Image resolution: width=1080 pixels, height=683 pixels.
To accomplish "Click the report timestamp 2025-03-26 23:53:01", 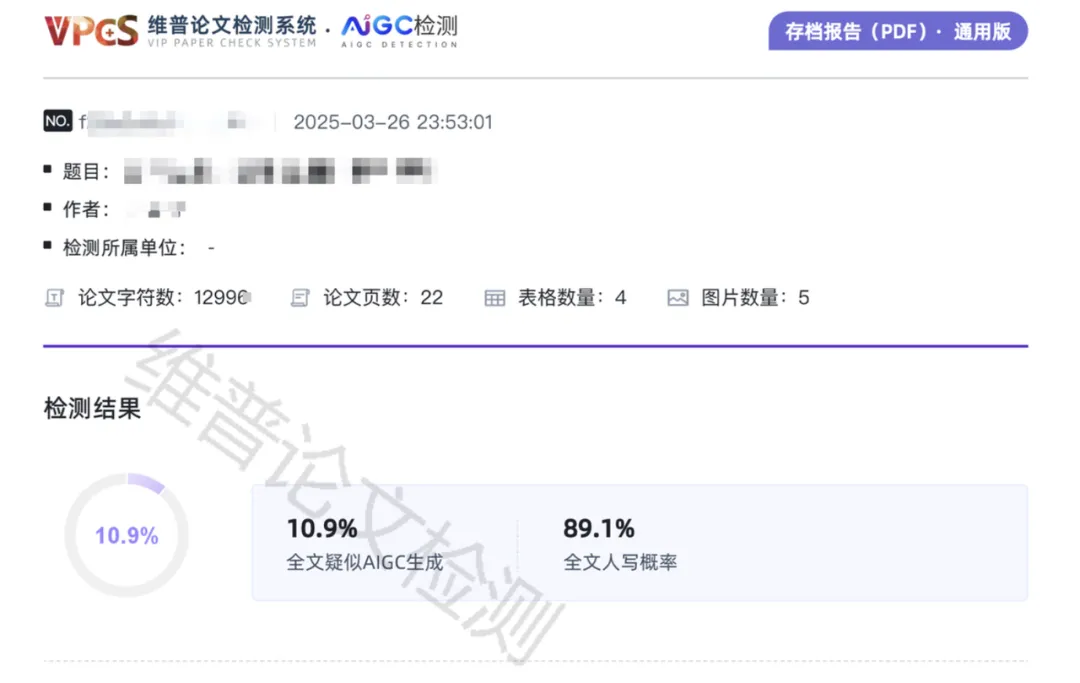I will coord(393,123).
